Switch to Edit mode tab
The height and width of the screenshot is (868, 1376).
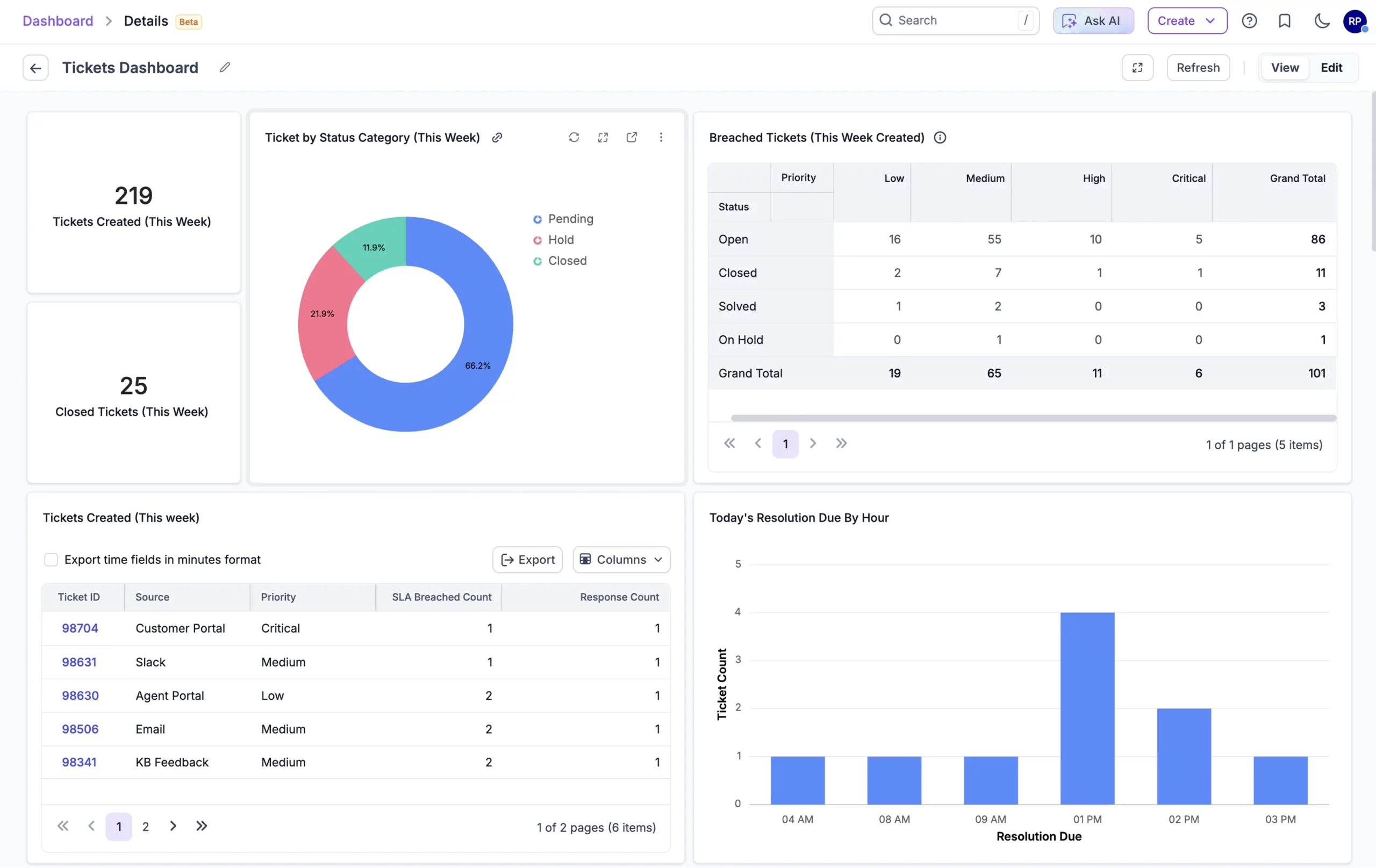pos(1331,67)
